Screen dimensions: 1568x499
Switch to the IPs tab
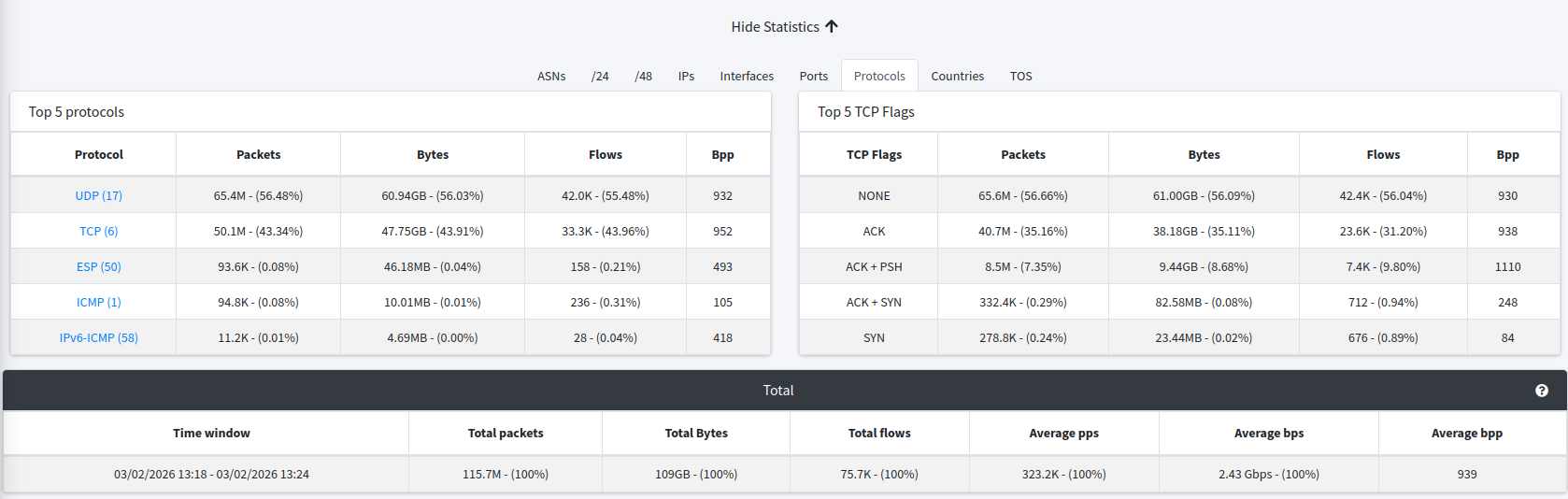click(686, 77)
